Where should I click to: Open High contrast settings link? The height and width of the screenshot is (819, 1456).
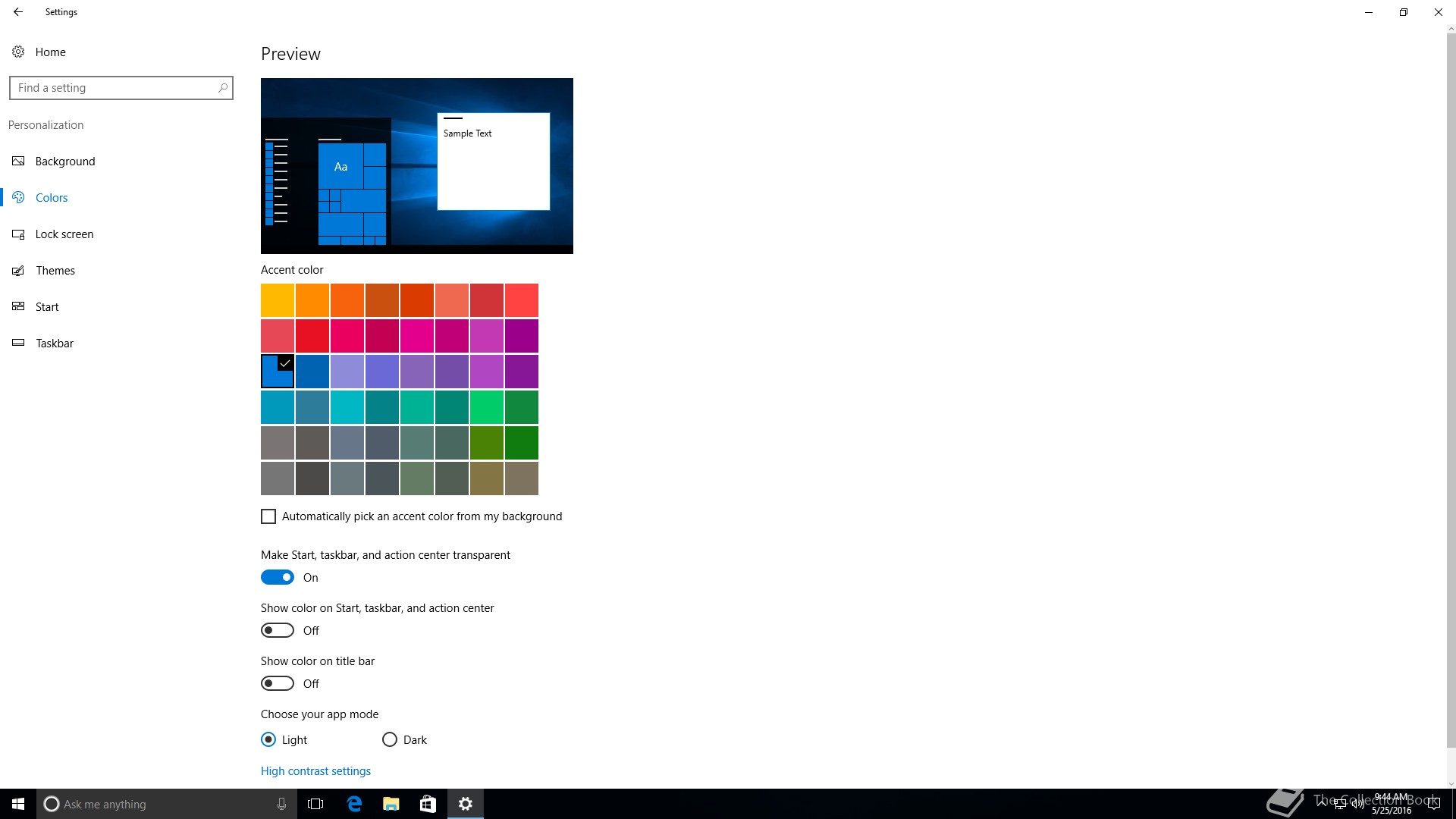[x=315, y=771]
